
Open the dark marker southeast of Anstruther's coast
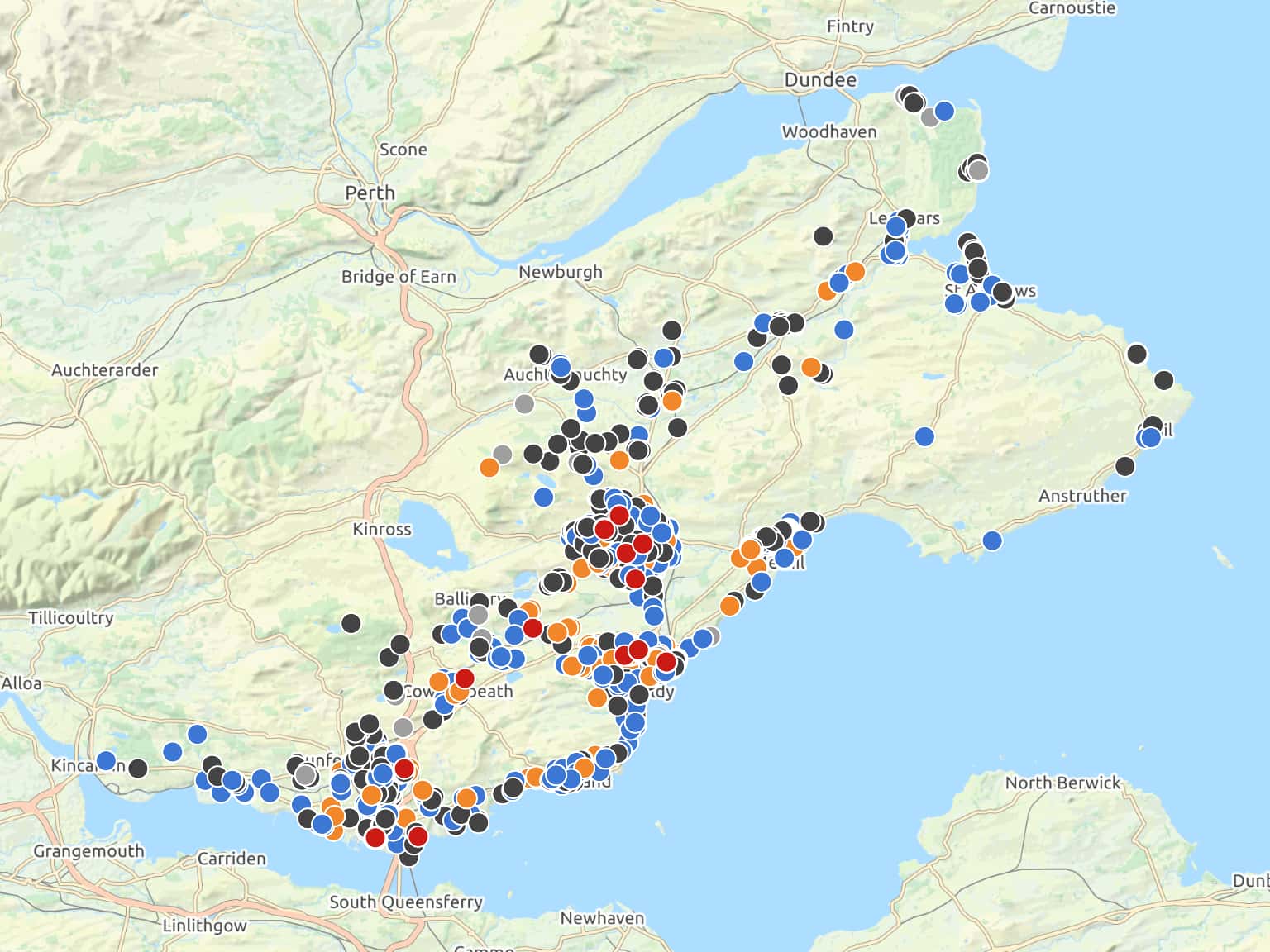(1125, 466)
